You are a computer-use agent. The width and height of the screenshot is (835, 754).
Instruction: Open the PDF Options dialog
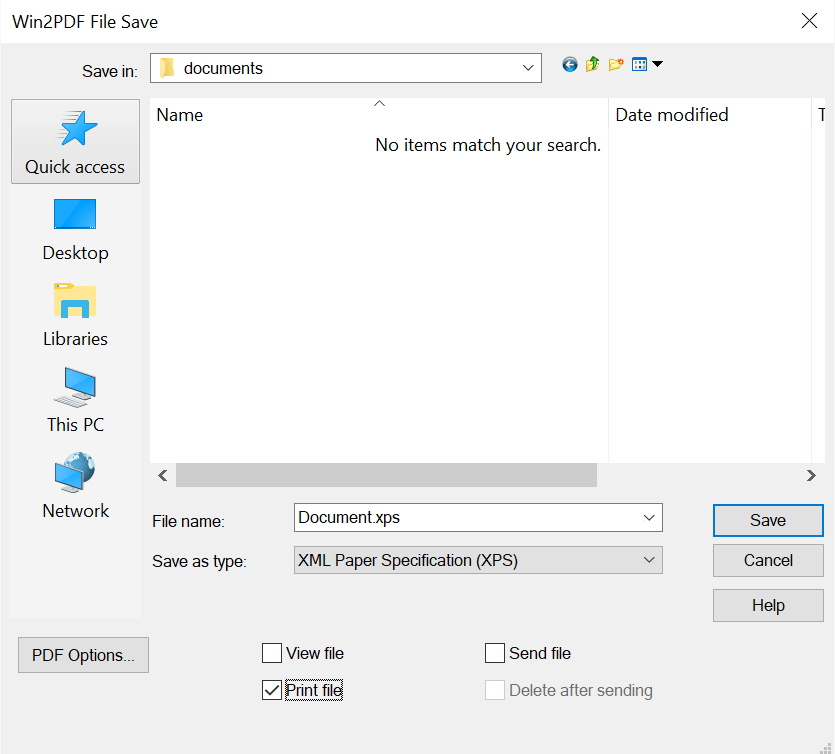point(83,655)
